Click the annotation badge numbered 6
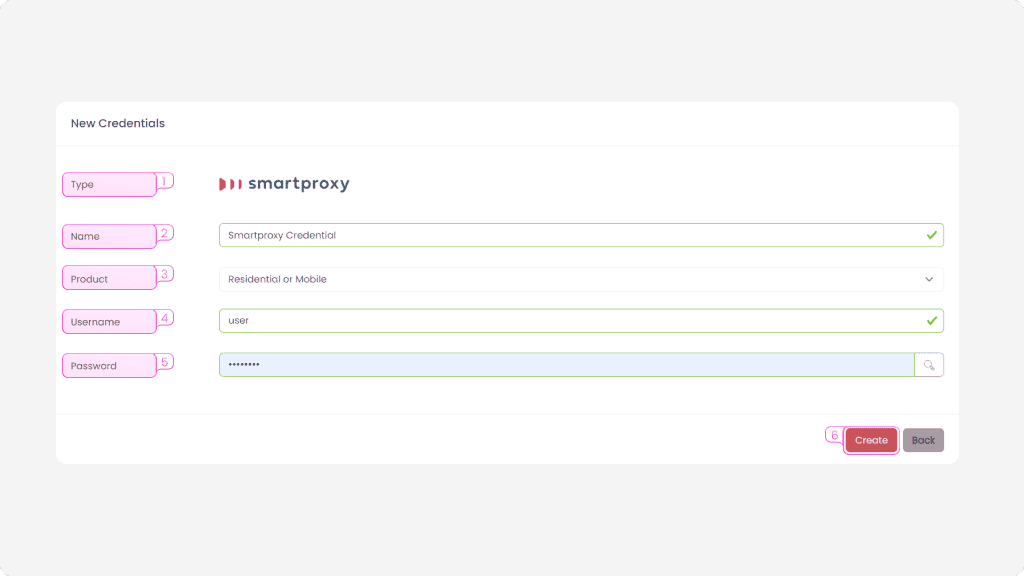Screen dimensions: 1024x576 coord(834,435)
